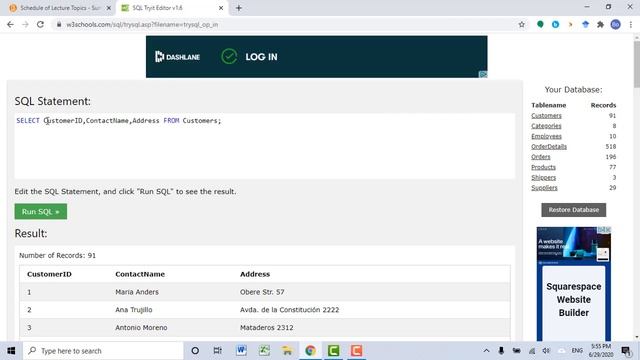
Task: Click inside the SQL statement editor
Action: tap(264, 146)
